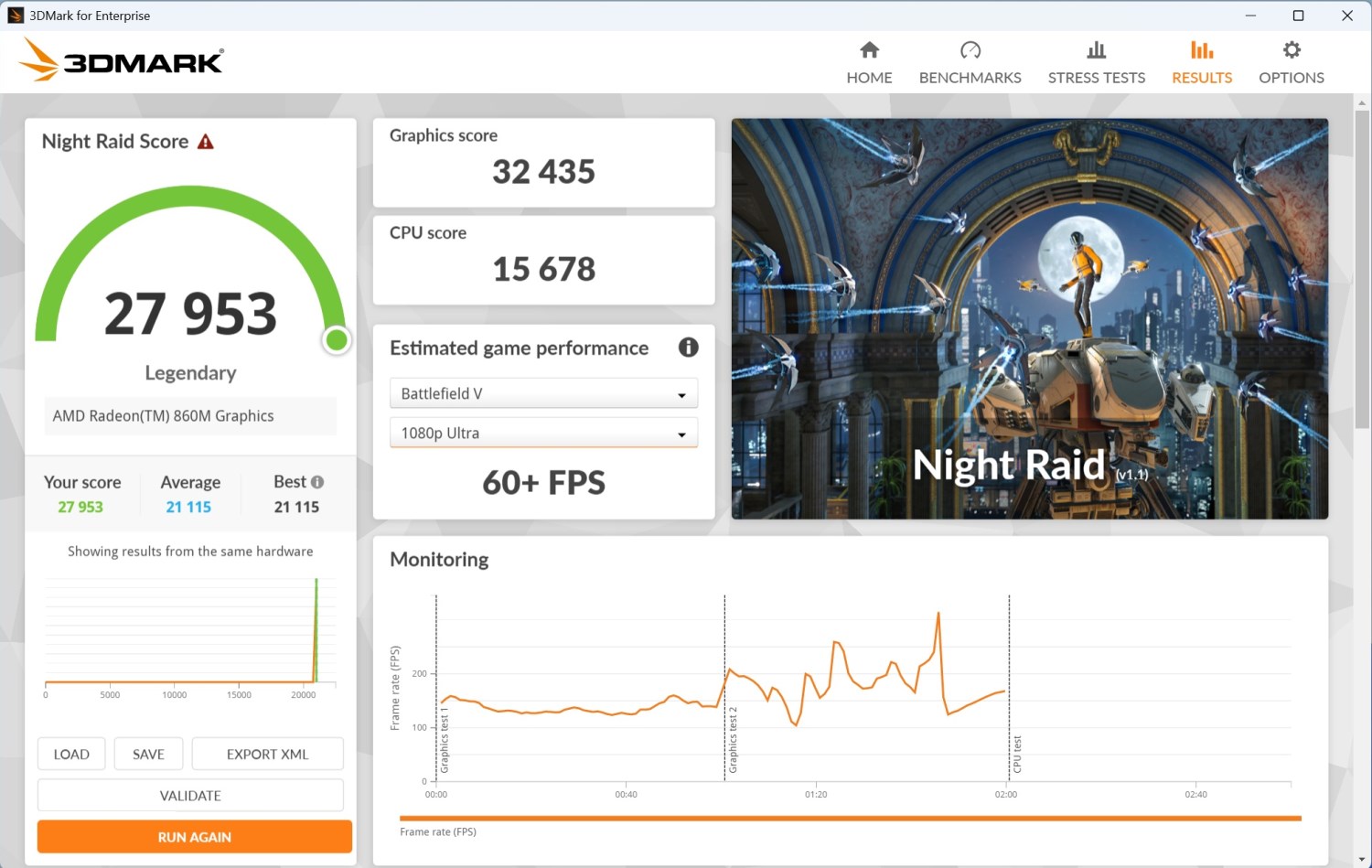Click the info icon beside Best score
Image resolution: width=1372 pixels, height=868 pixels.
[317, 482]
